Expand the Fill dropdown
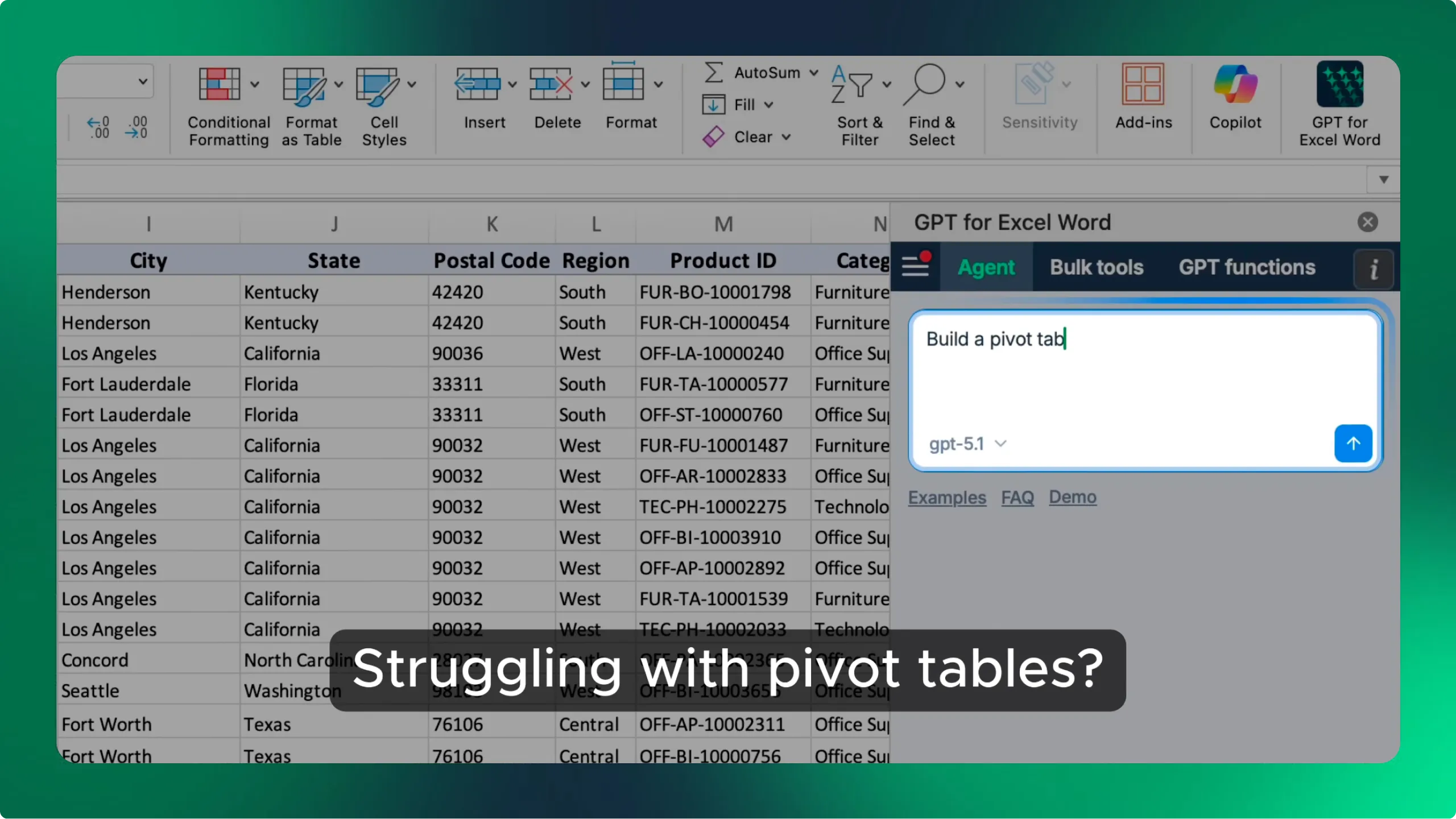The width and height of the screenshot is (1456, 819). click(x=768, y=105)
